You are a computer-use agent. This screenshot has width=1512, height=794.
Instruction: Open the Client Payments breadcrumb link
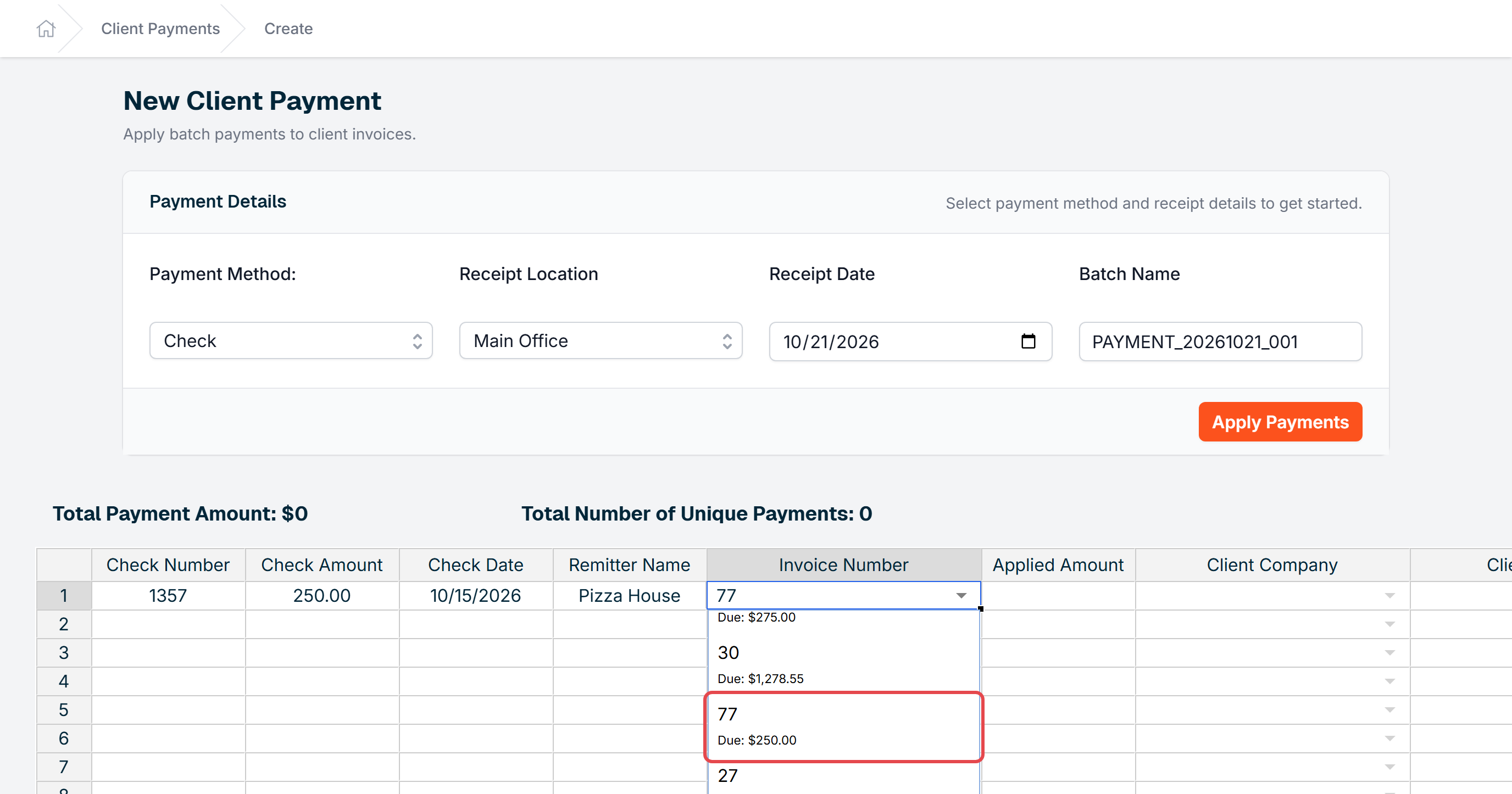coord(160,28)
